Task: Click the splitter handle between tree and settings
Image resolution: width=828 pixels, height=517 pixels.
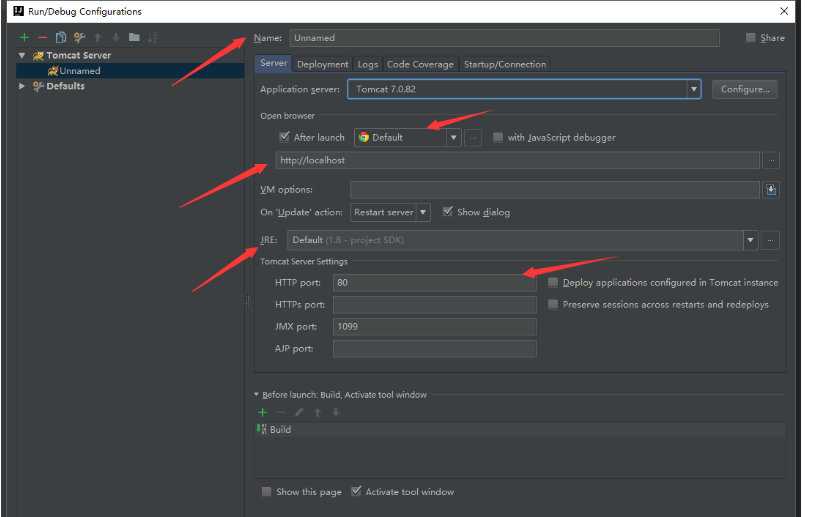Action: [247, 301]
